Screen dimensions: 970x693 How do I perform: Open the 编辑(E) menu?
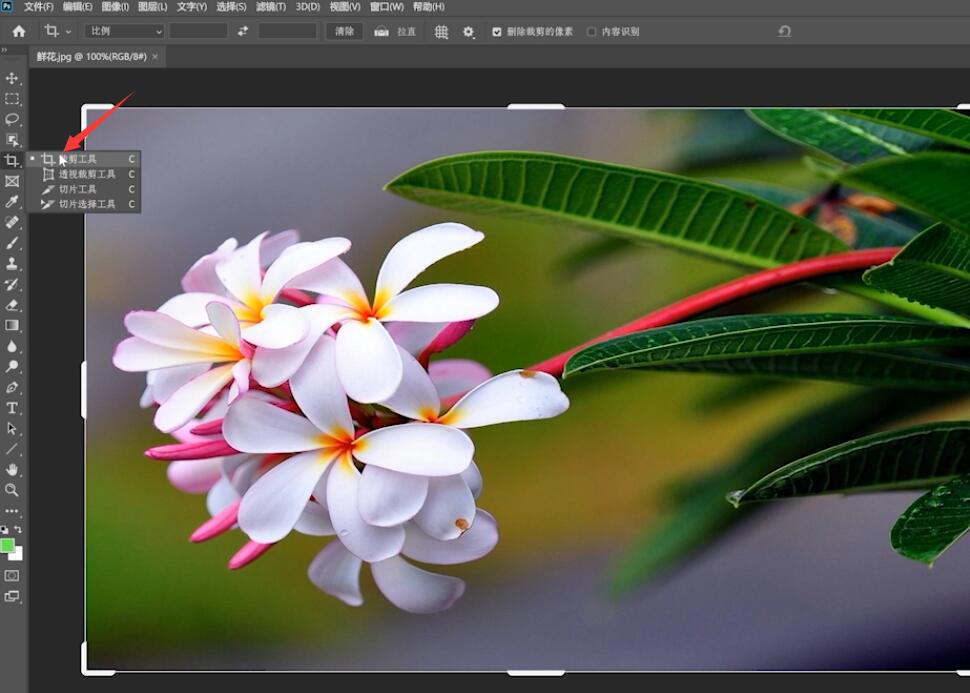tap(77, 7)
